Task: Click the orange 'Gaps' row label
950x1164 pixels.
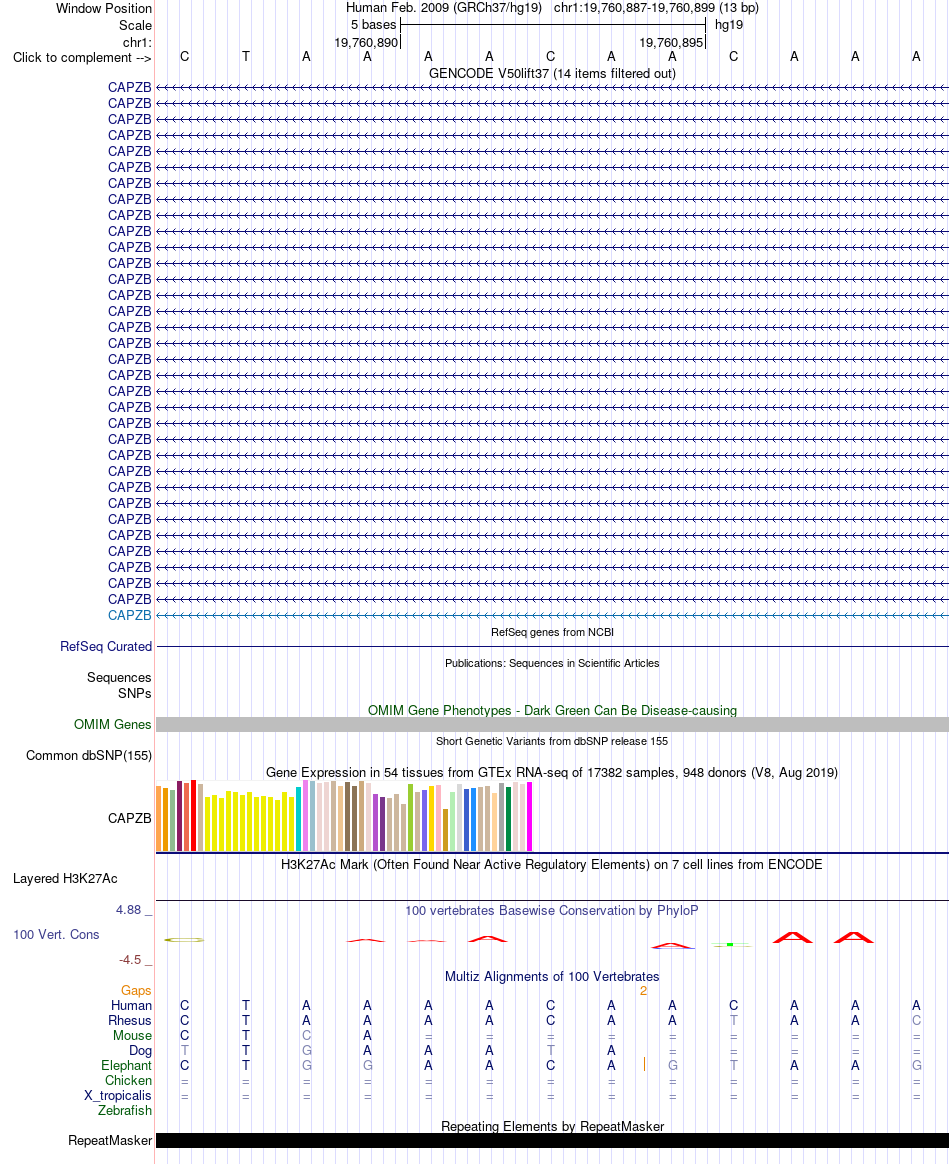Action: tap(136, 991)
